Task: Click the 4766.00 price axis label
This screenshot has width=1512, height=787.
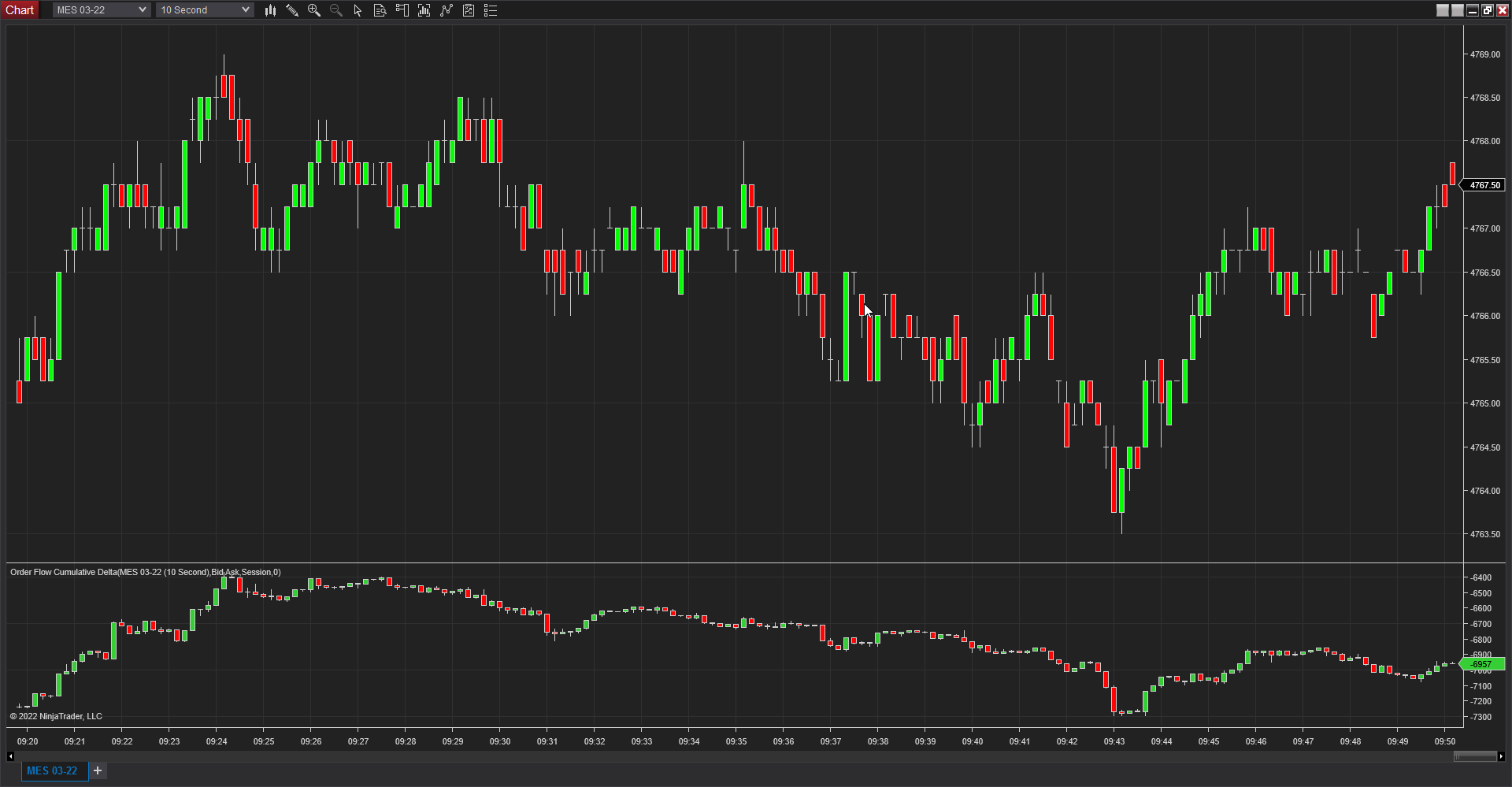Action: [1484, 316]
